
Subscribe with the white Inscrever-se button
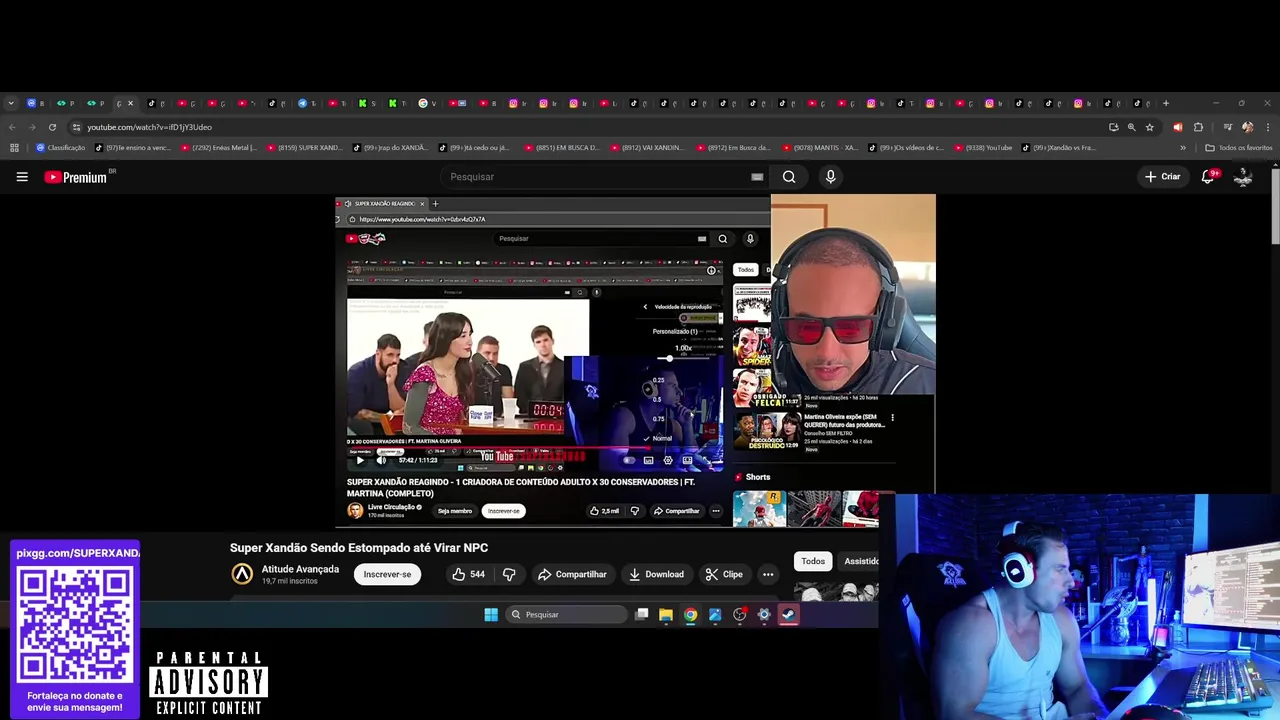coord(387,574)
